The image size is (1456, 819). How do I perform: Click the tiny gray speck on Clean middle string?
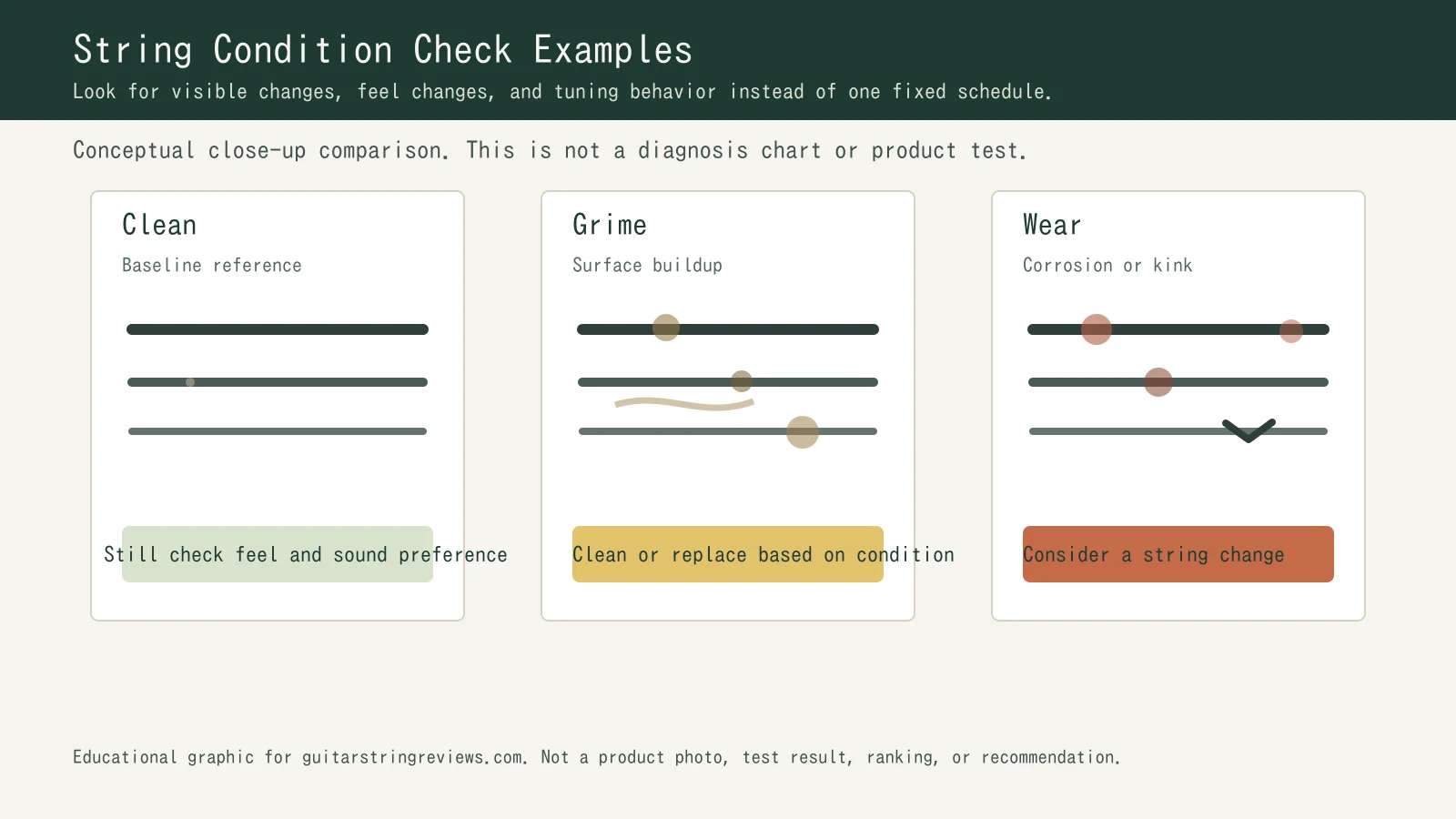coord(190,382)
